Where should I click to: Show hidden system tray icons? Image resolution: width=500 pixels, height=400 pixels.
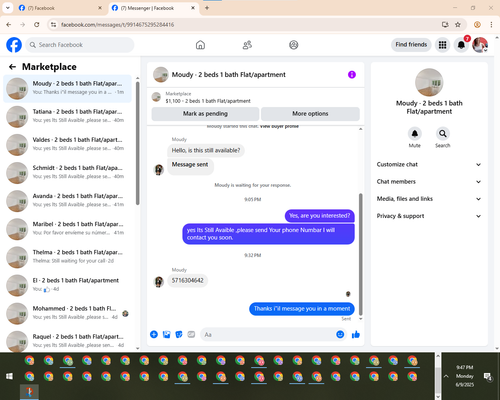click(446, 376)
